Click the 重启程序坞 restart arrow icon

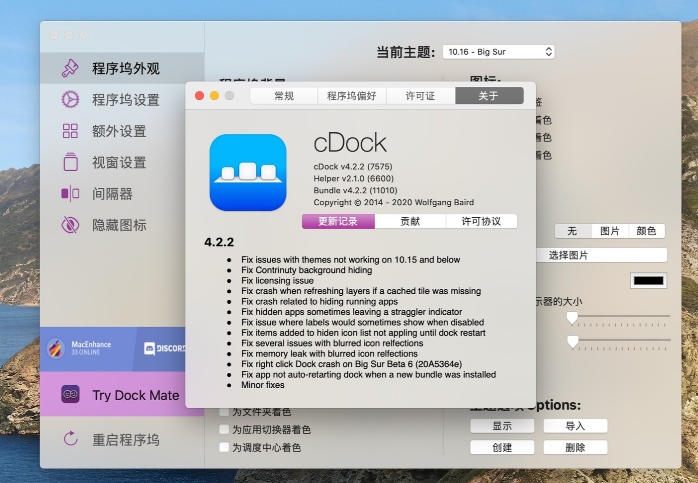(x=70, y=439)
